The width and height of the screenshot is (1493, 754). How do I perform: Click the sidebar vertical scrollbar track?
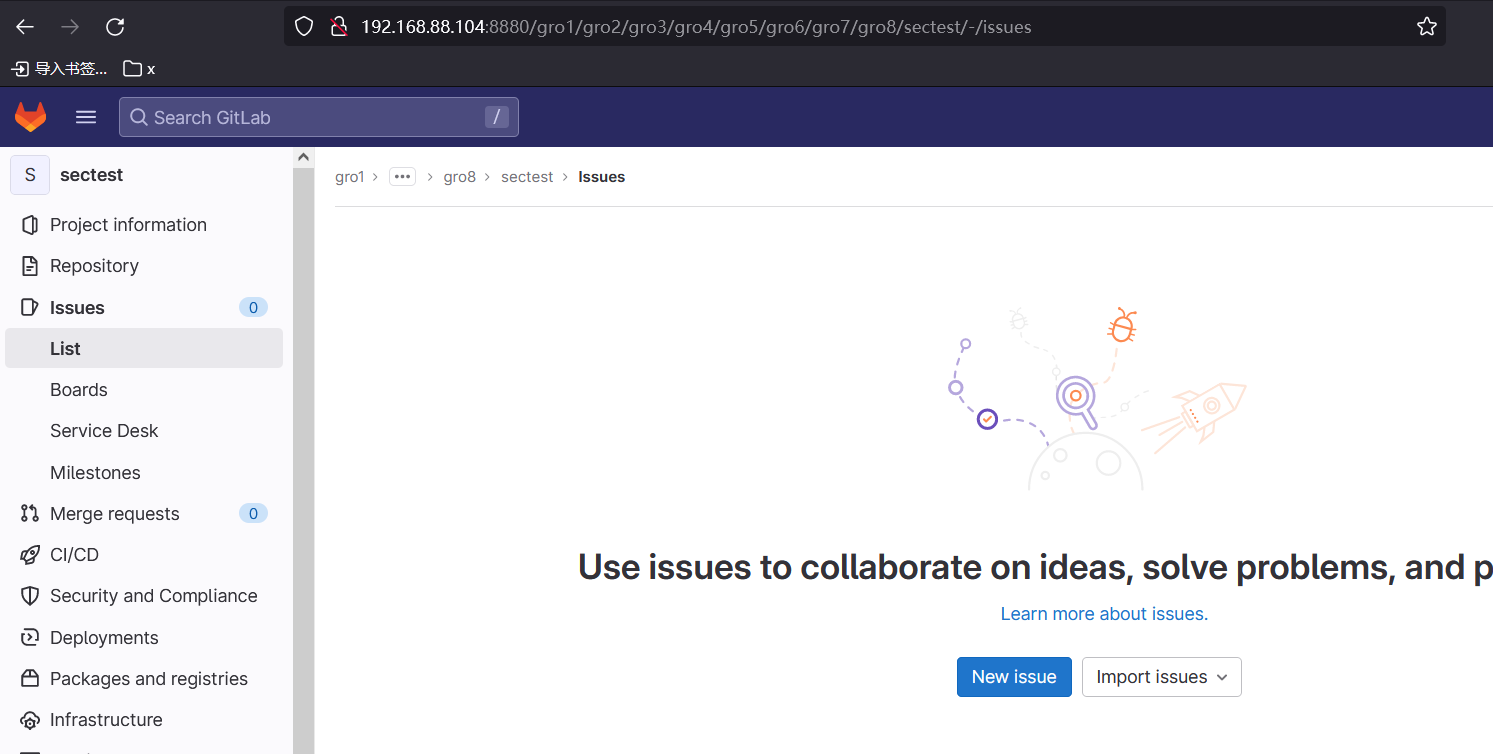click(x=303, y=460)
